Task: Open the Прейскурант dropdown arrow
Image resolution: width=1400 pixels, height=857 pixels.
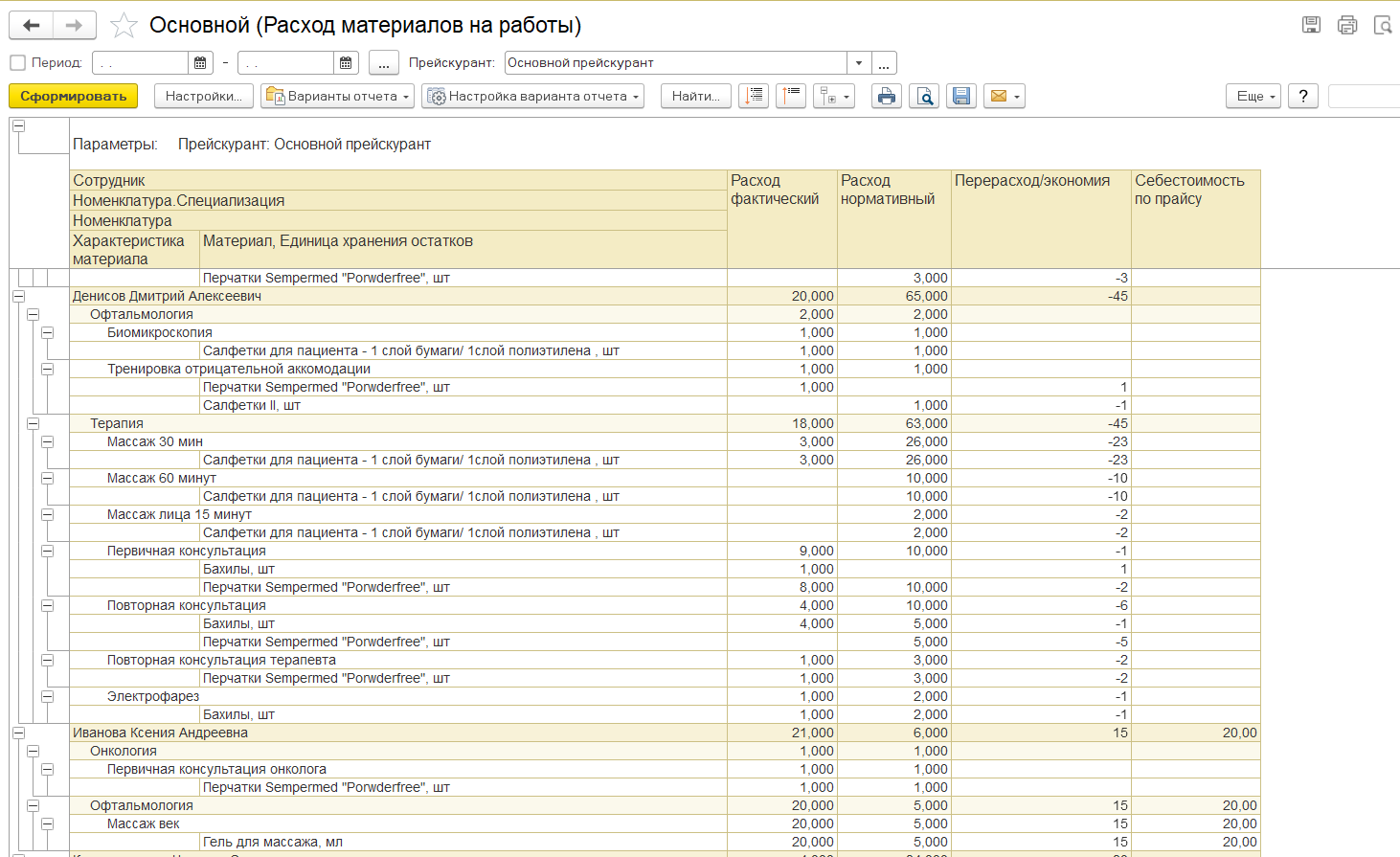Action: pyautogui.click(x=859, y=63)
